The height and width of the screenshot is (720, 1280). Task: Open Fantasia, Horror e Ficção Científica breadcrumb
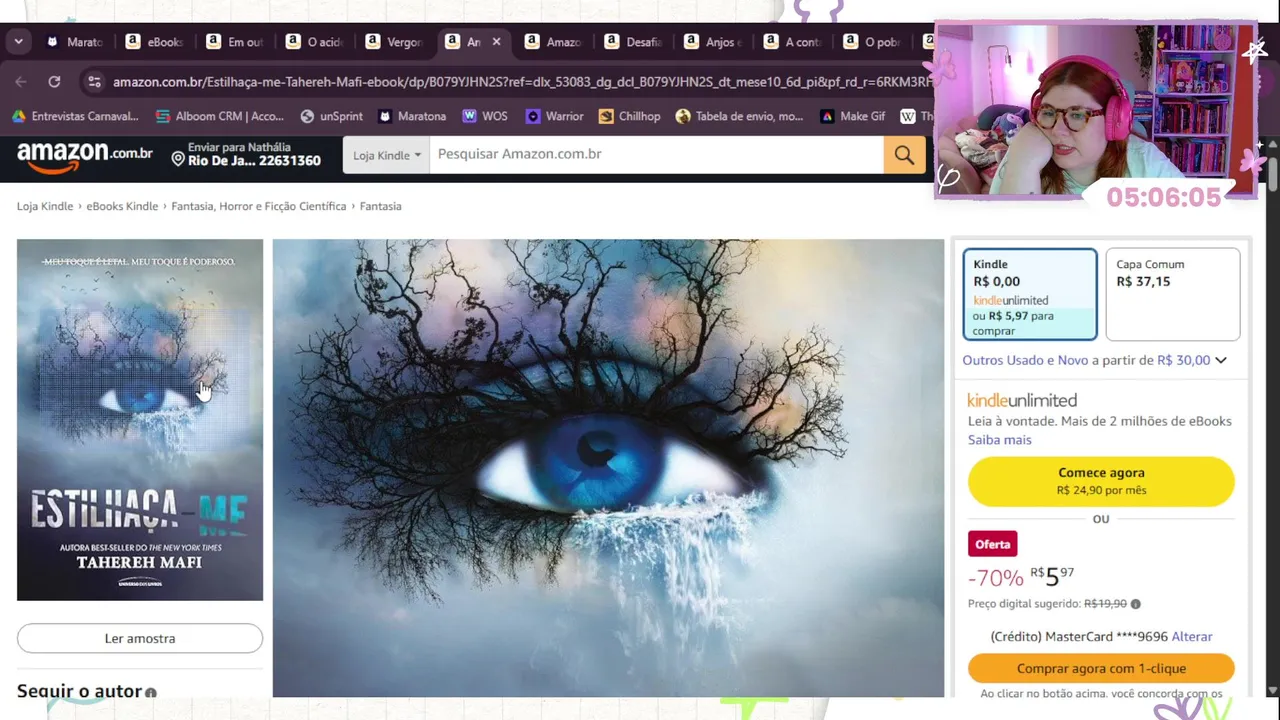[258, 206]
